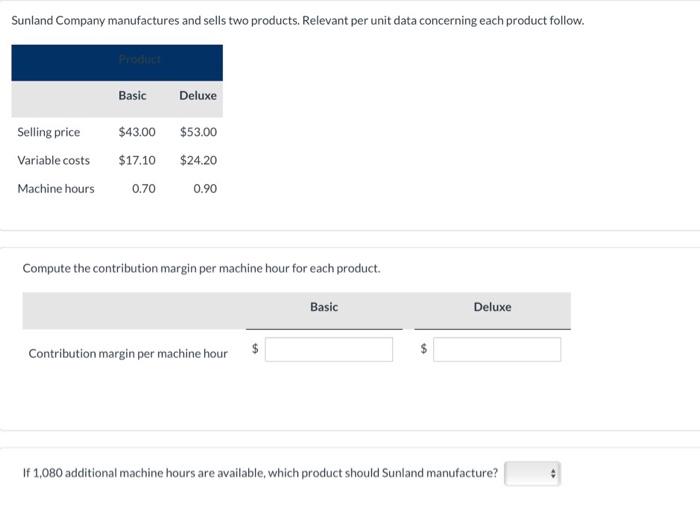Viewport: 700px width, 520px height.
Task: Click the Contribution margin per machine hour label
Action: coord(128,353)
